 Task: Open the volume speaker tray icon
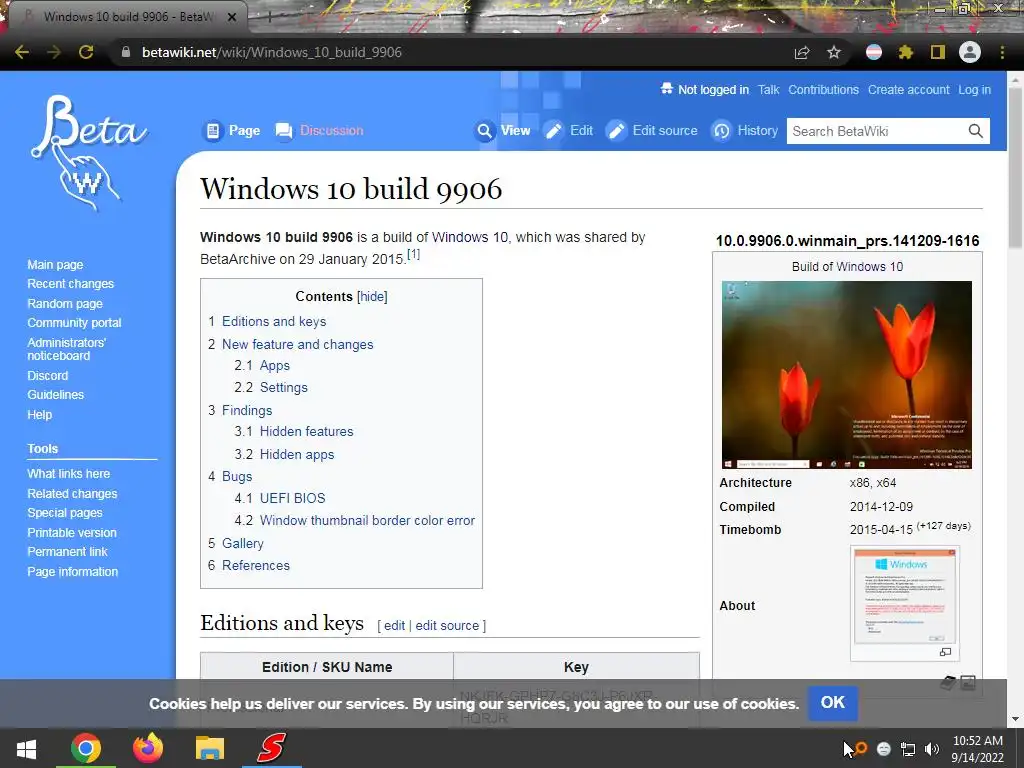932,749
